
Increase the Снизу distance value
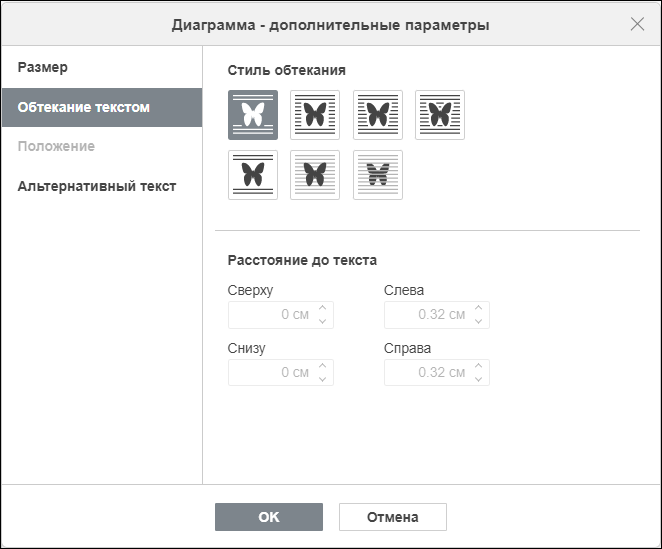pyautogui.click(x=323, y=366)
